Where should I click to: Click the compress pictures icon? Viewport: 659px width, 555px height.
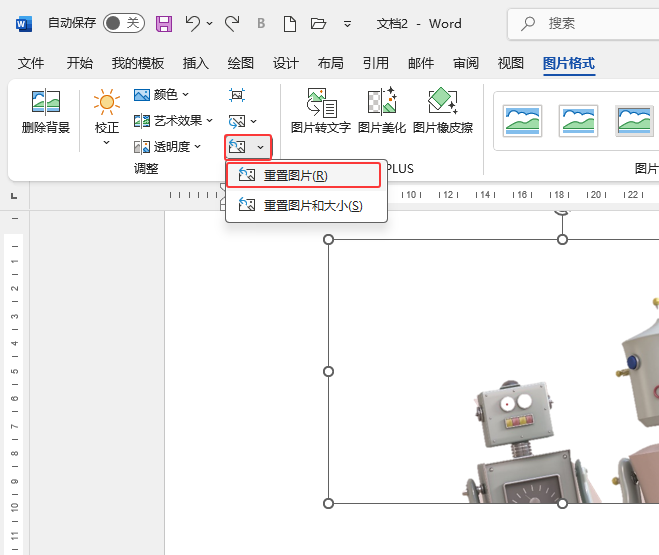(x=237, y=95)
